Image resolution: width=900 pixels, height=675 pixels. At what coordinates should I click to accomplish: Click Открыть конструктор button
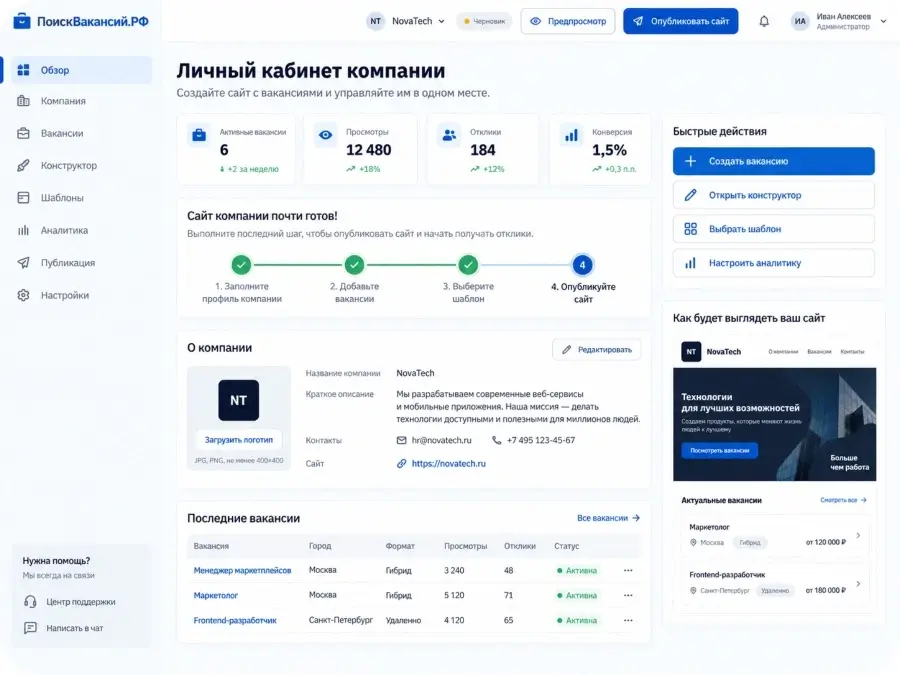point(774,195)
